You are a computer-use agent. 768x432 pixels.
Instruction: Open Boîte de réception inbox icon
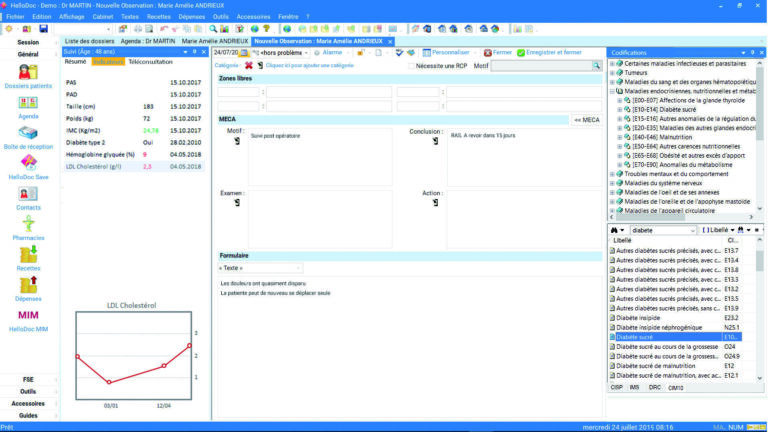point(28,135)
